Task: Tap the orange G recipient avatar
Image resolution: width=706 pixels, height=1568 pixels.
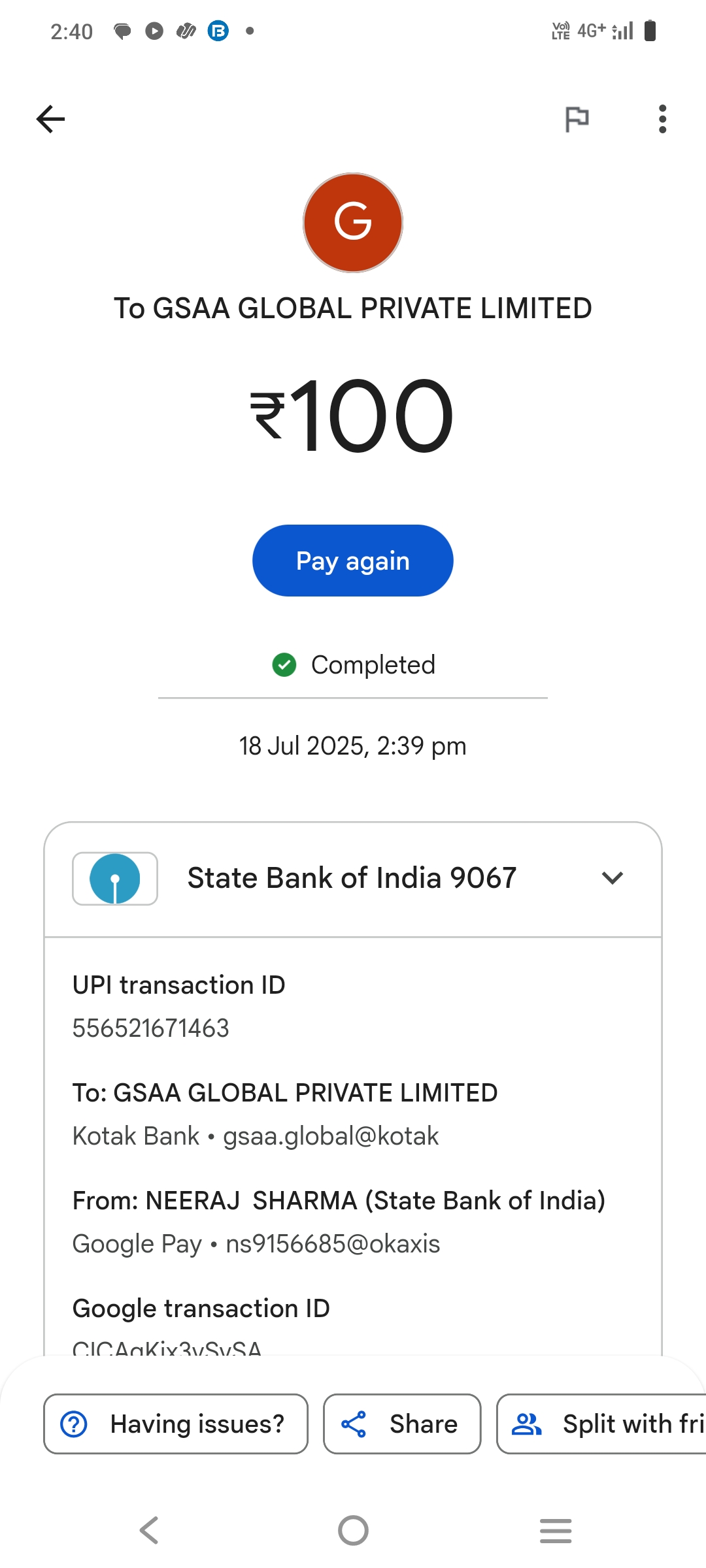Action: click(x=353, y=222)
